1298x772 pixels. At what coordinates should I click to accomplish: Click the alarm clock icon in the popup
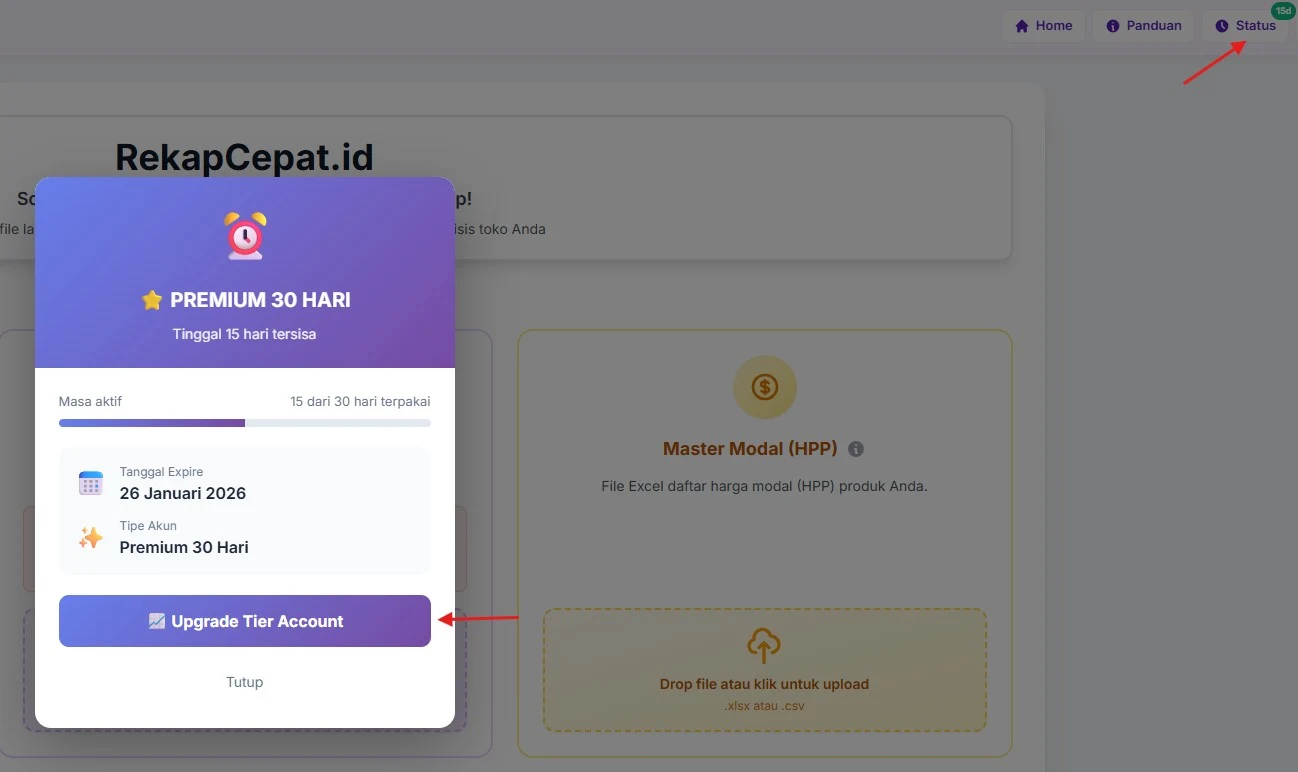(x=245, y=236)
